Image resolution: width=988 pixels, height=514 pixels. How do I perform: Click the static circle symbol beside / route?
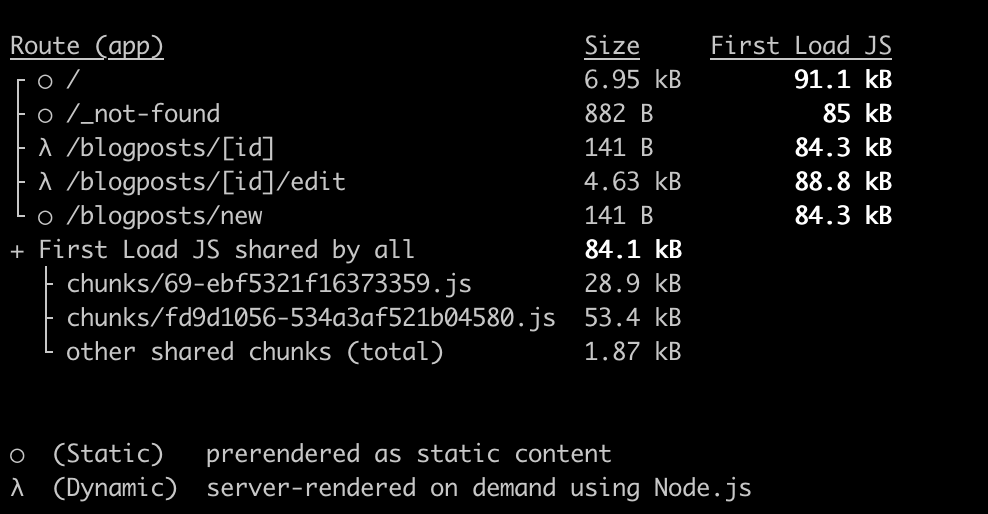click(x=45, y=82)
